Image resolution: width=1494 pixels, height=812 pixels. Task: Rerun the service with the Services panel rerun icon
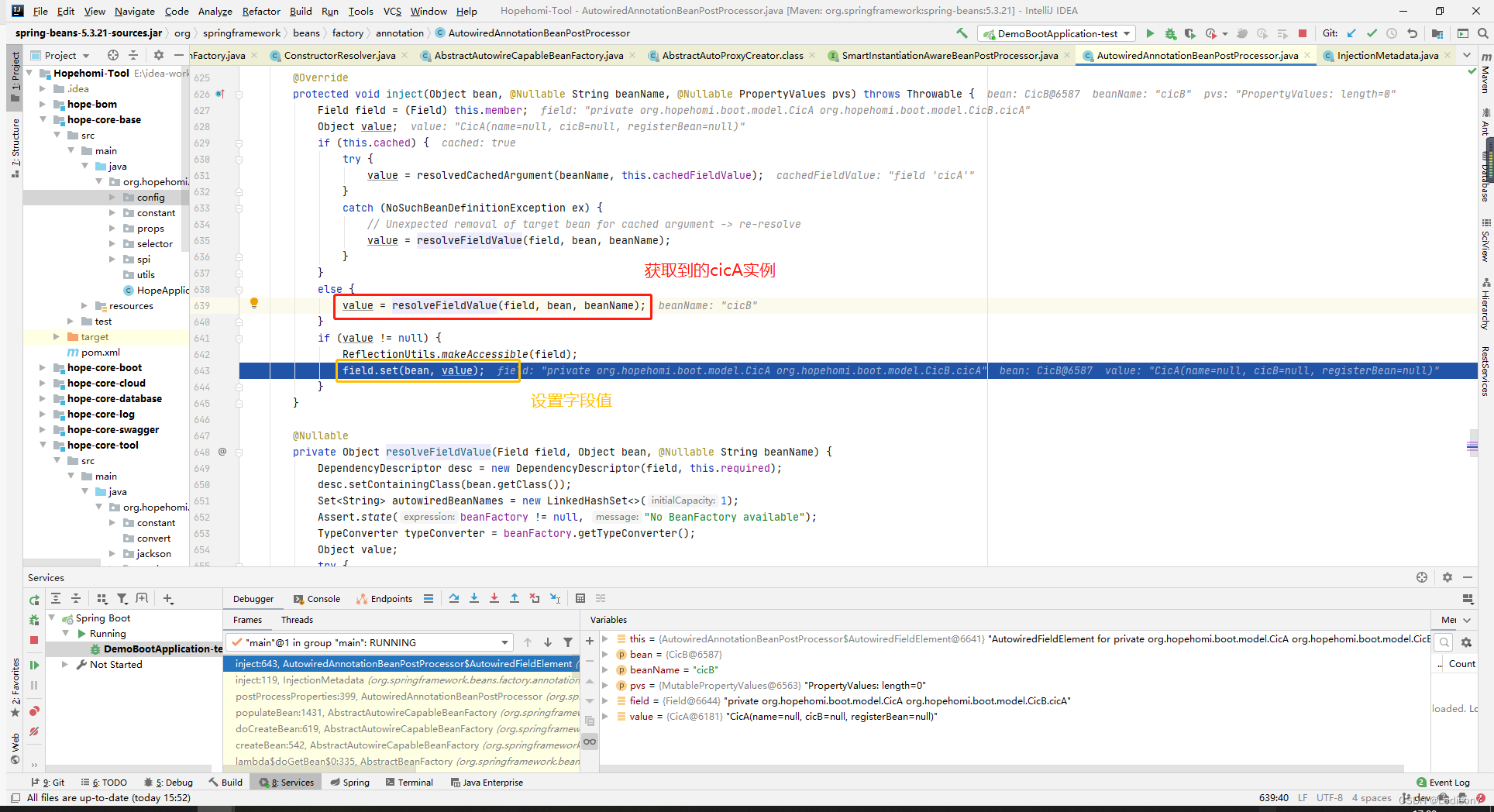point(34,600)
